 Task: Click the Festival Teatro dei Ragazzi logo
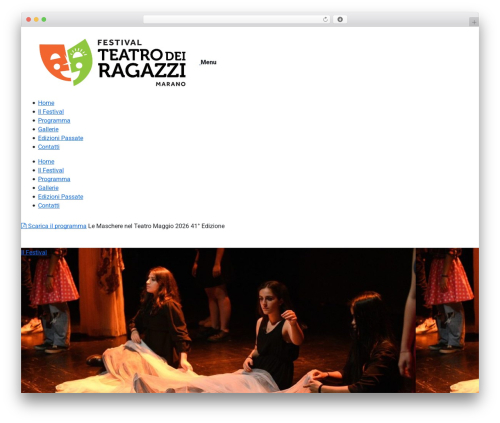click(113, 62)
